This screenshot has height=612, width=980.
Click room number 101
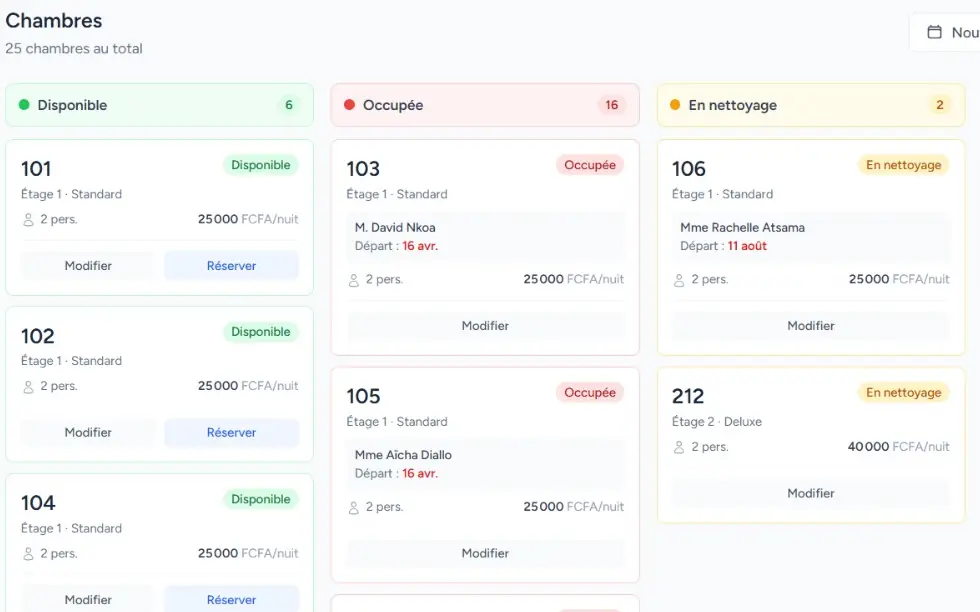pos(36,169)
